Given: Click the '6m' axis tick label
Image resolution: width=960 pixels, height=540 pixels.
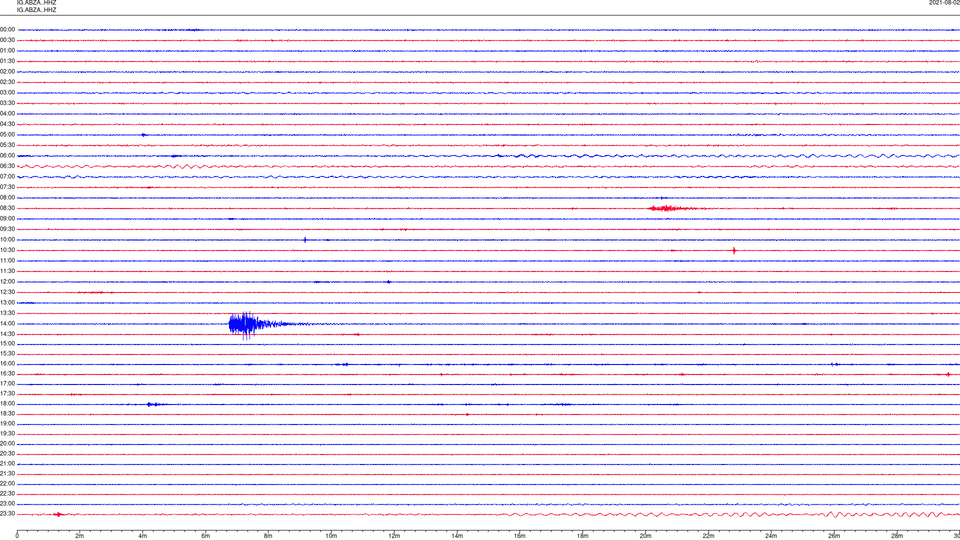Looking at the screenshot, I should [206, 536].
